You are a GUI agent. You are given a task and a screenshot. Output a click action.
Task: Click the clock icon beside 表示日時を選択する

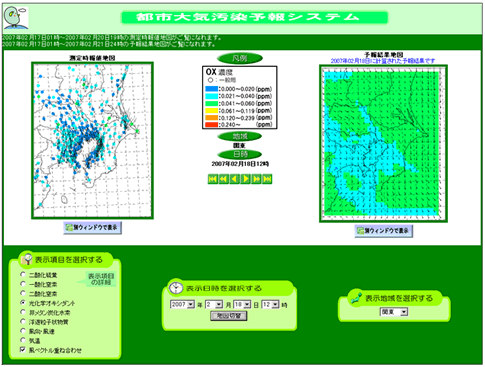pyautogui.click(x=176, y=288)
